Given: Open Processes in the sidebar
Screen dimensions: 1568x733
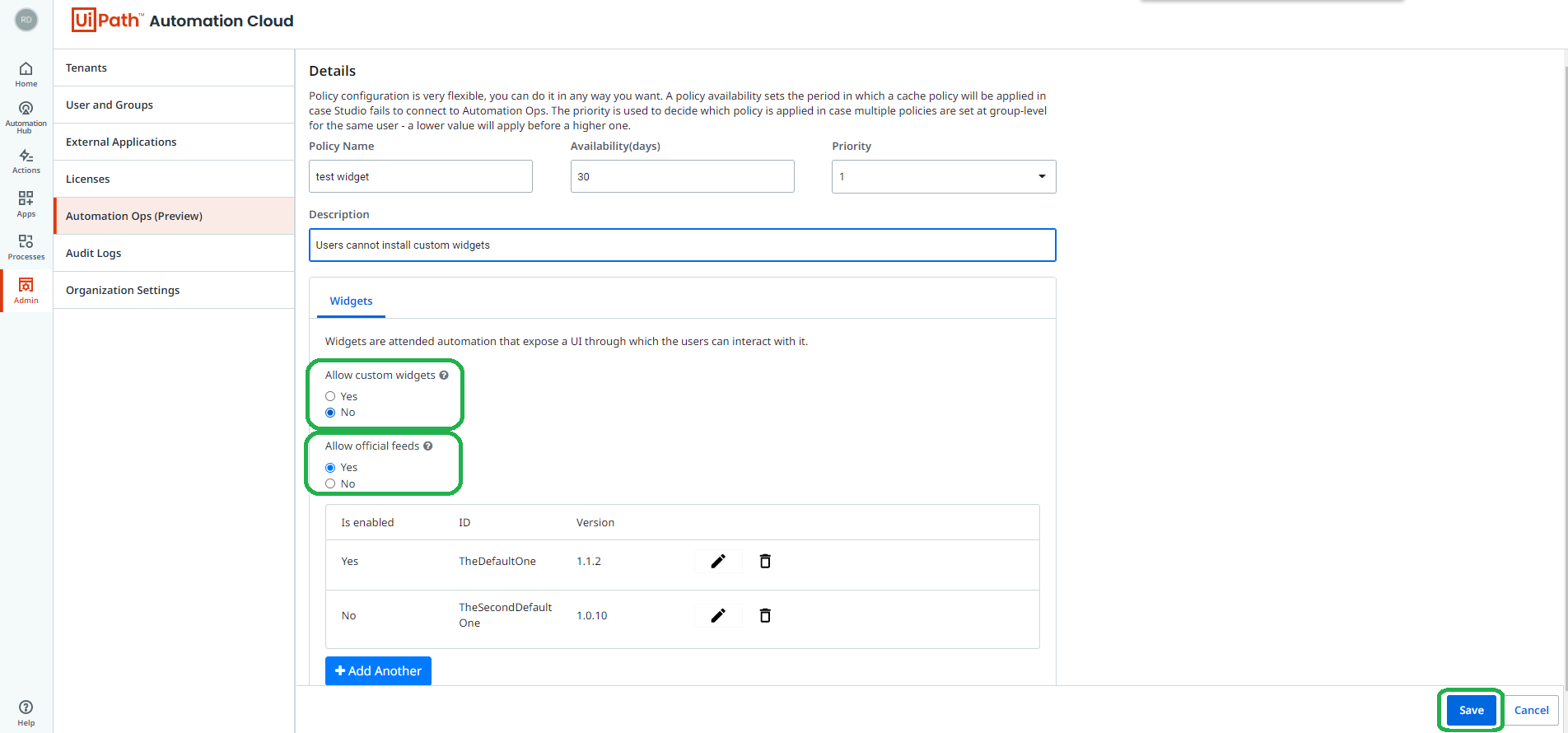Looking at the screenshot, I should point(26,247).
